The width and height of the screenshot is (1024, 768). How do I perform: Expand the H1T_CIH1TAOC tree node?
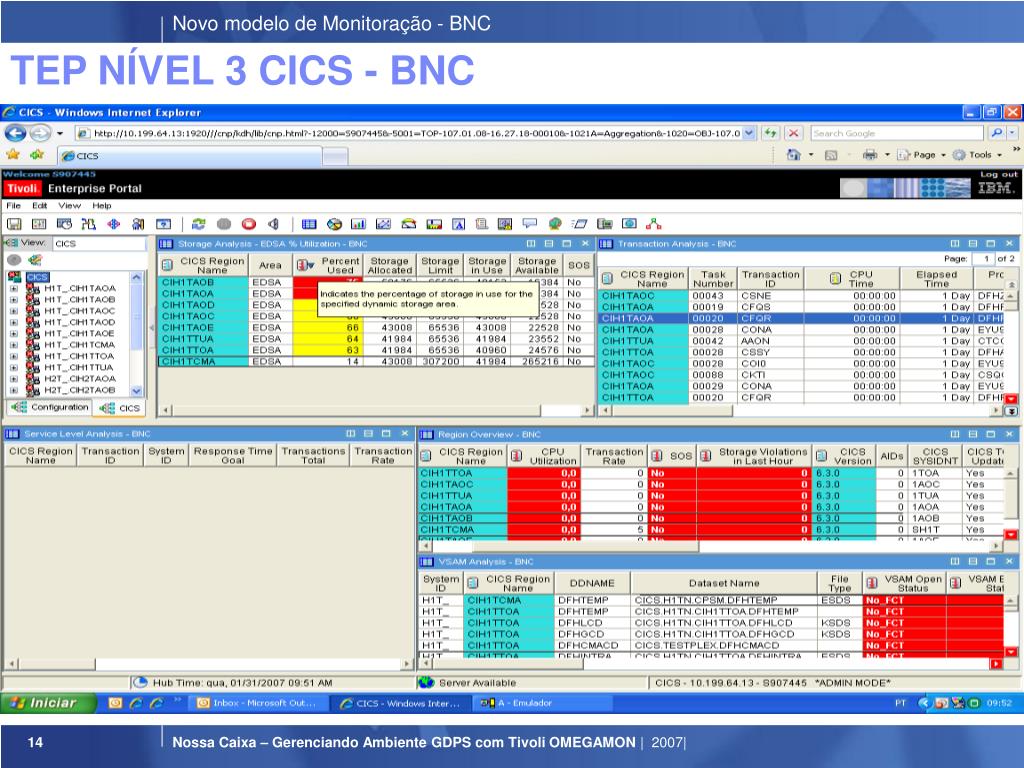coord(14,311)
